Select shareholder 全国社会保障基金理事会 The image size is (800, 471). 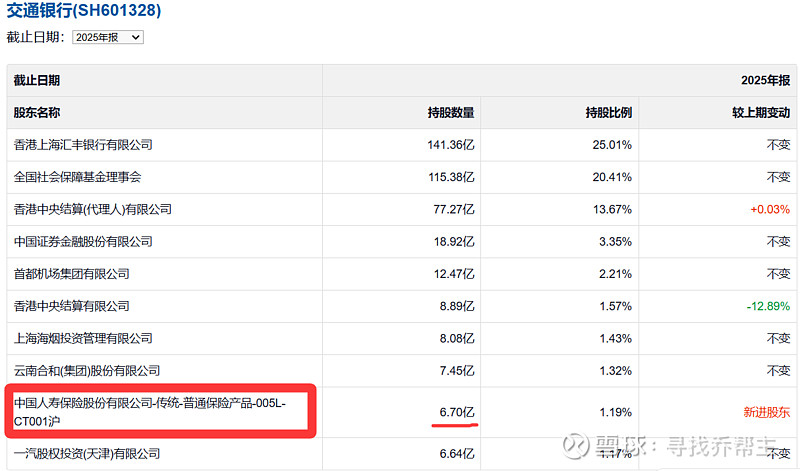[x=78, y=177]
